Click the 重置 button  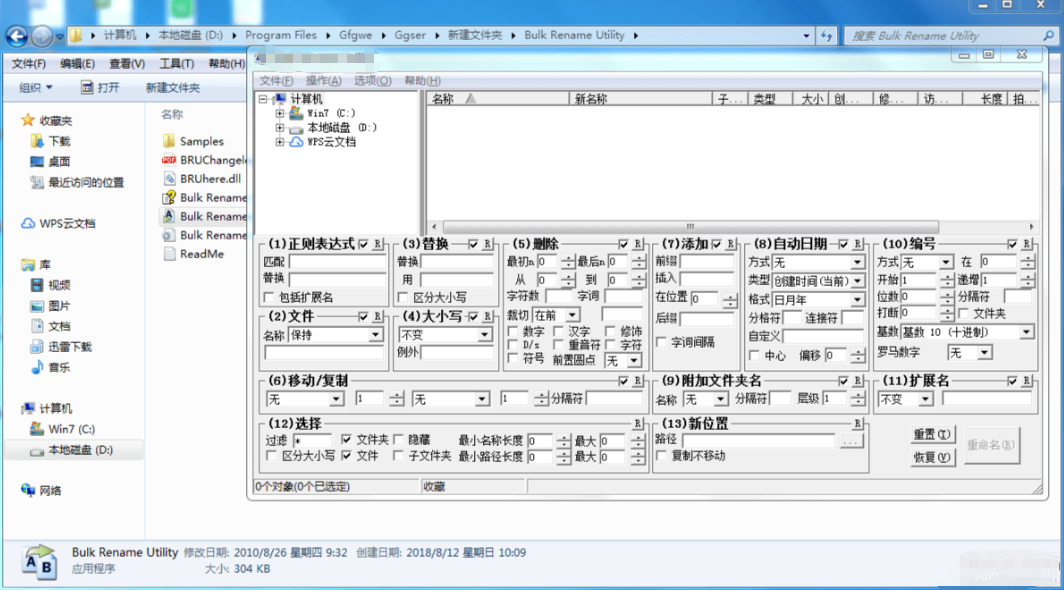[932, 435]
